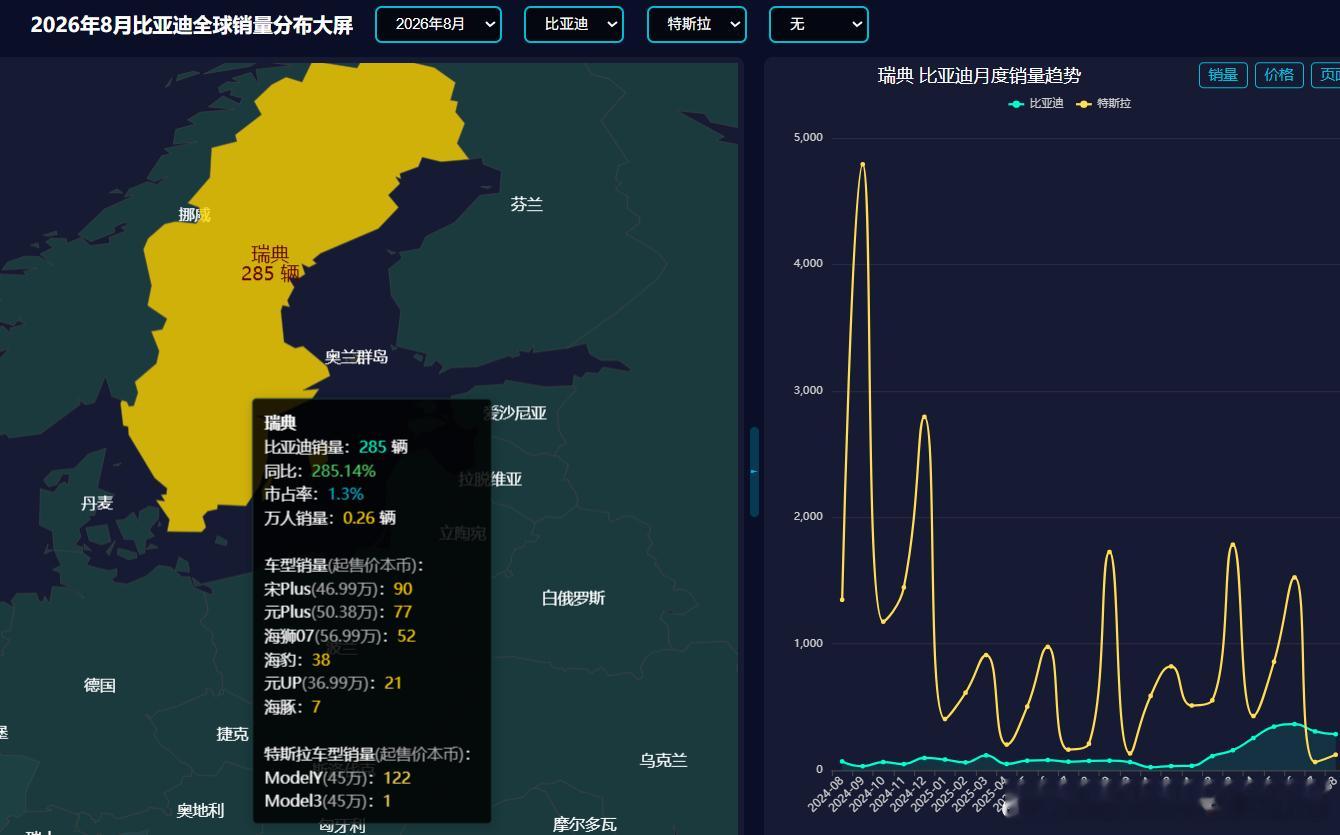Viewport: 1340px width, 835px height.
Task: Click tooltip row Model3(45万): 1
Action: point(328,801)
